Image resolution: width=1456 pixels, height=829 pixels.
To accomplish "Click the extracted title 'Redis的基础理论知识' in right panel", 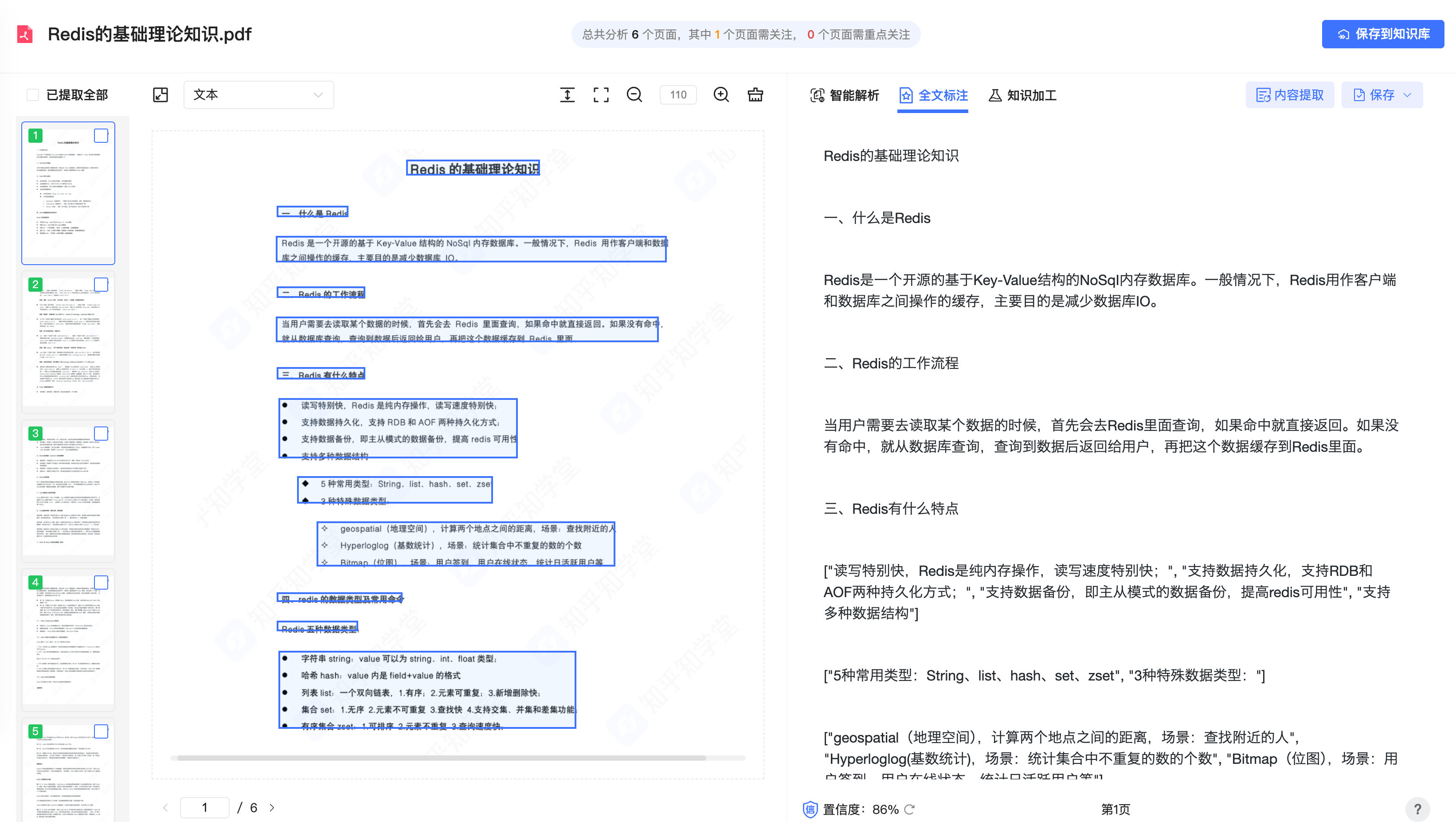I will (x=891, y=156).
